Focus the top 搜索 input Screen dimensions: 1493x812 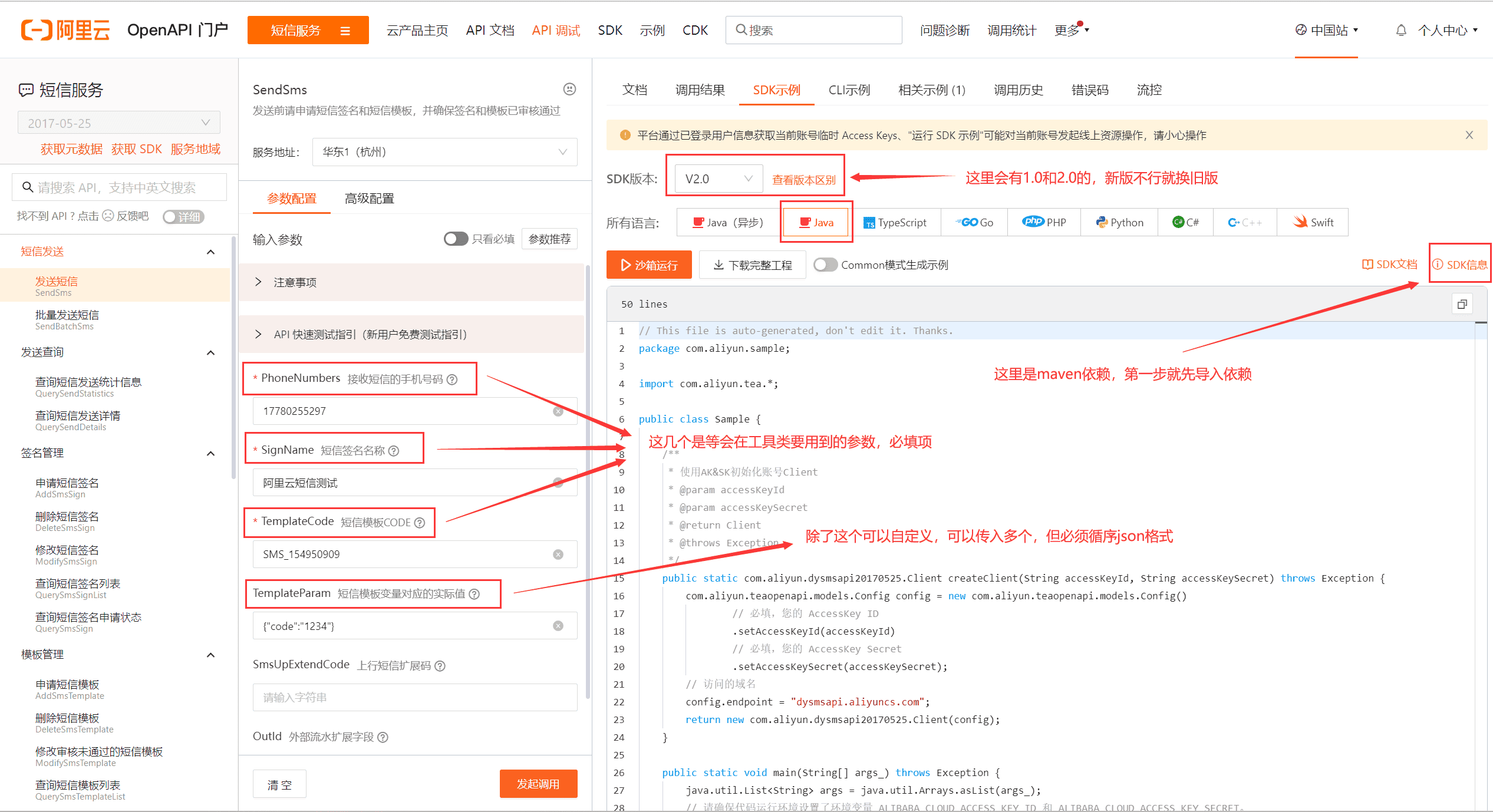click(814, 30)
